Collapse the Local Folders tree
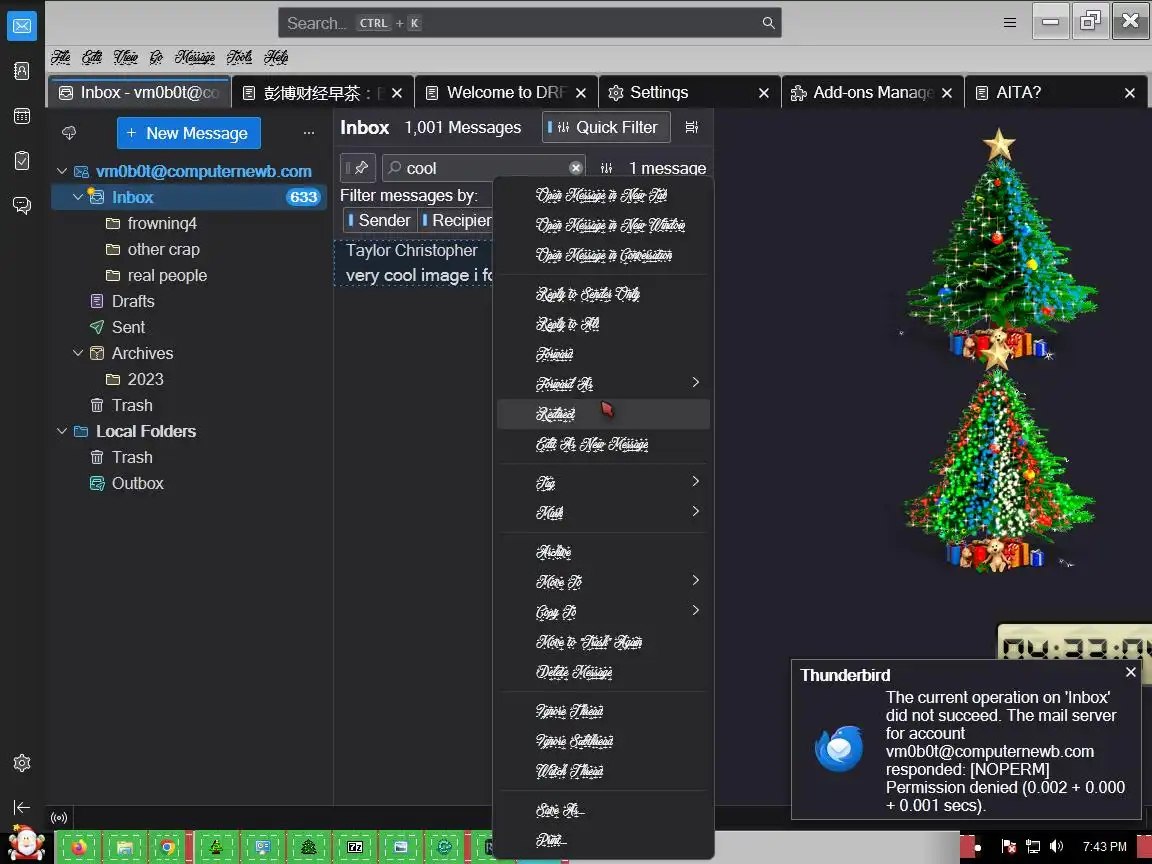Viewport: 1152px width, 864px height. pyautogui.click(x=62, y=431)
